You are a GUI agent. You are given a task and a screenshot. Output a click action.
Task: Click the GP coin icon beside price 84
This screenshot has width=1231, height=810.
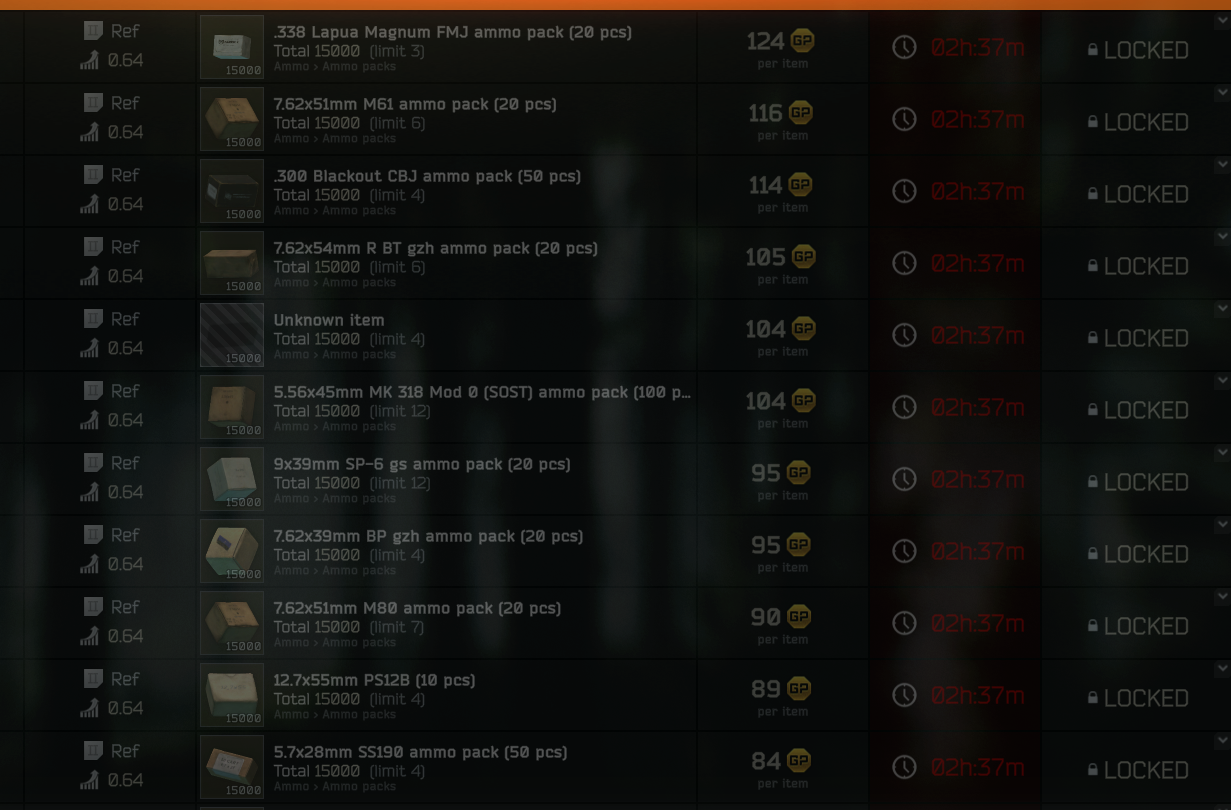click(x=799, y=760)
